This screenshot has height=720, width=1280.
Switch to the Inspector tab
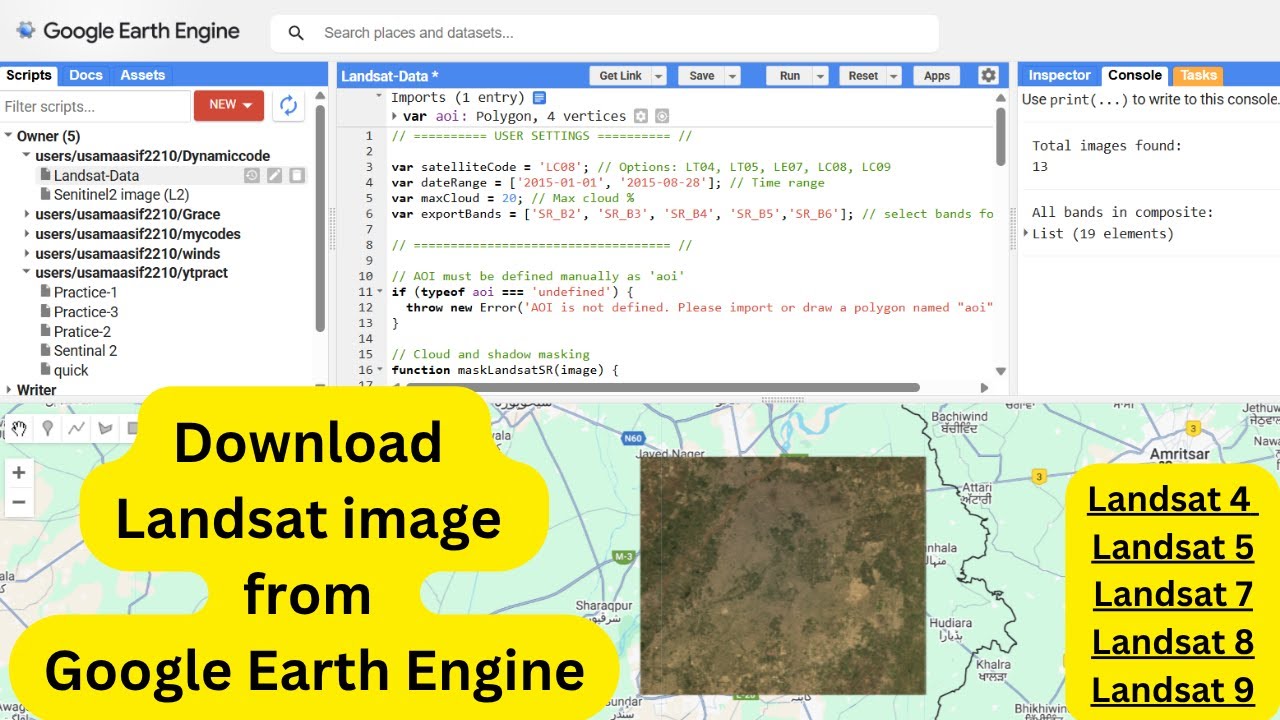pyautogui.click(x=1059, y=75)
